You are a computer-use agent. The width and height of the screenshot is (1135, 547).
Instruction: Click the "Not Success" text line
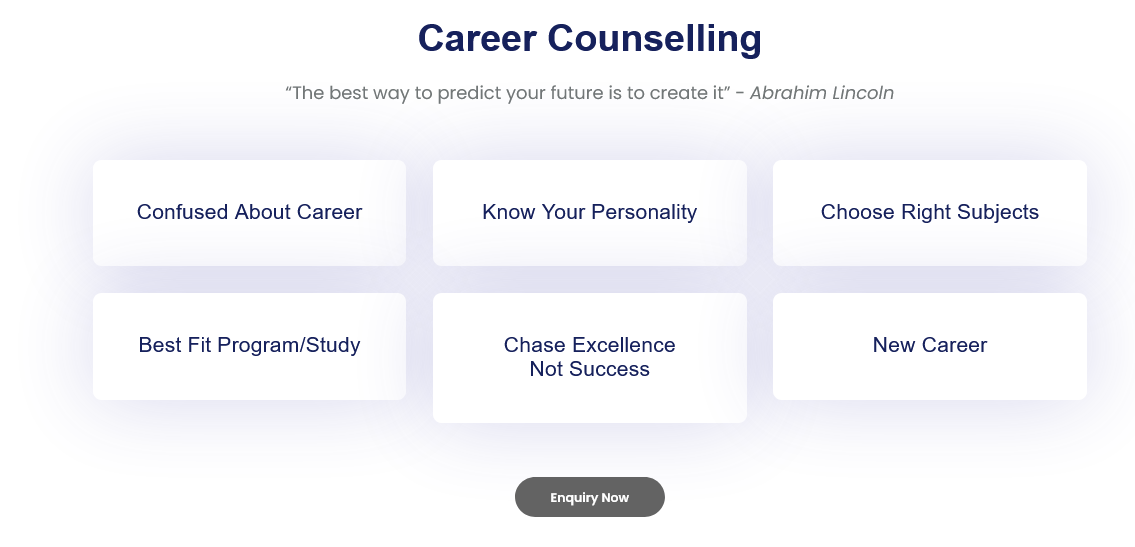click(x=589, y=370)
